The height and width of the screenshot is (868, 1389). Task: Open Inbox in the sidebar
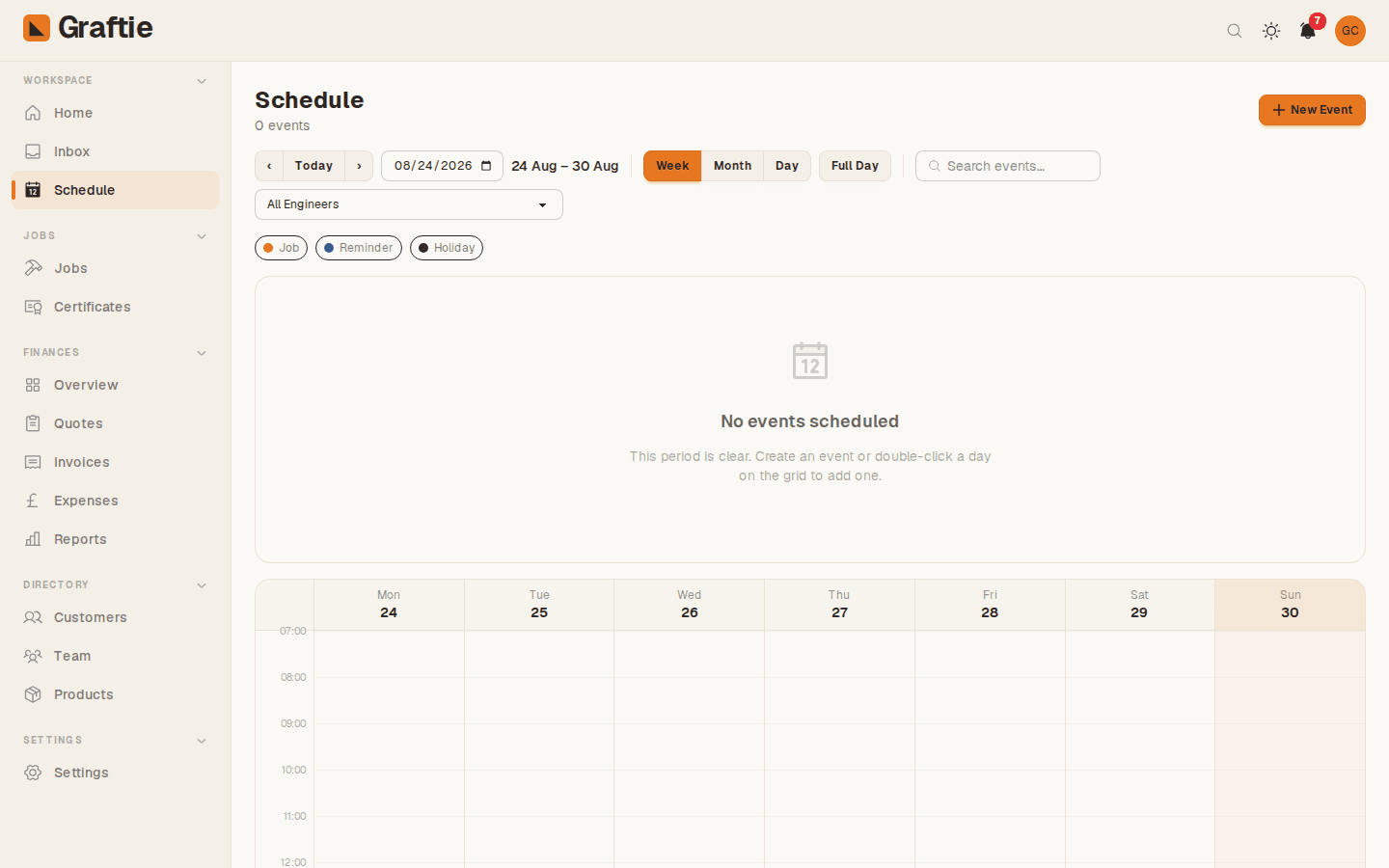[116, 151]
